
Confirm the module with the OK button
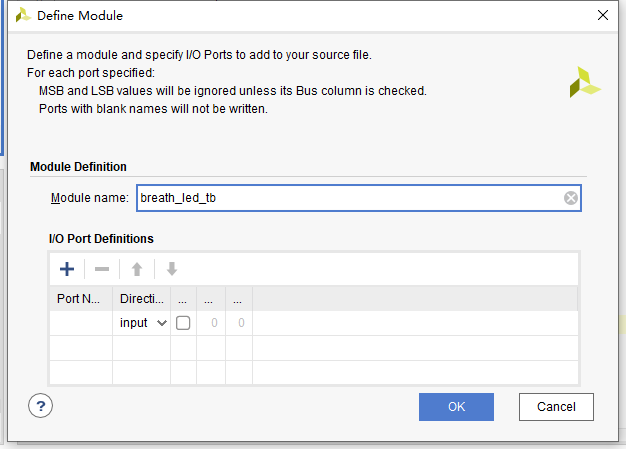[456, 407]
